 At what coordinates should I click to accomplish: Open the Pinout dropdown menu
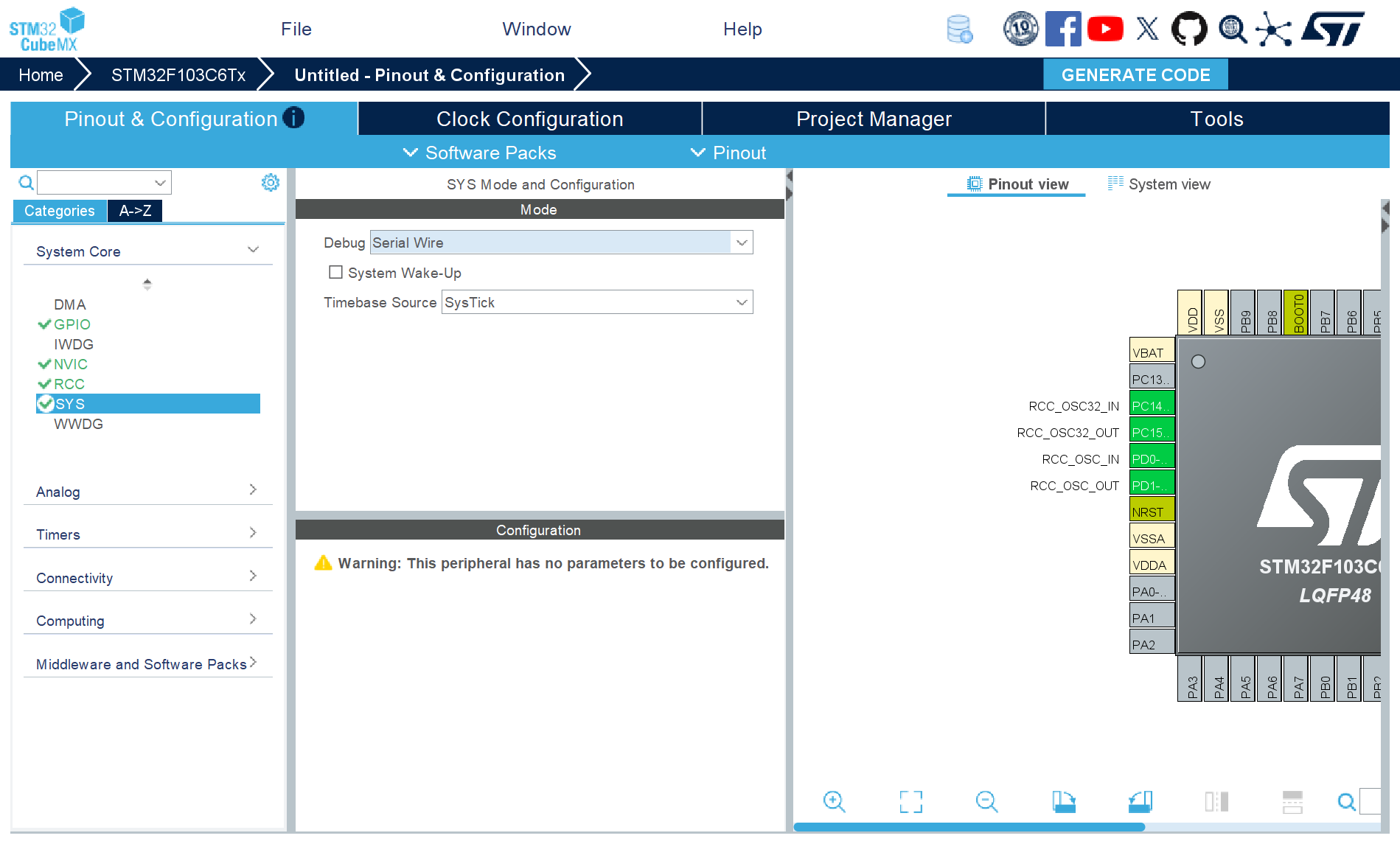728,153
